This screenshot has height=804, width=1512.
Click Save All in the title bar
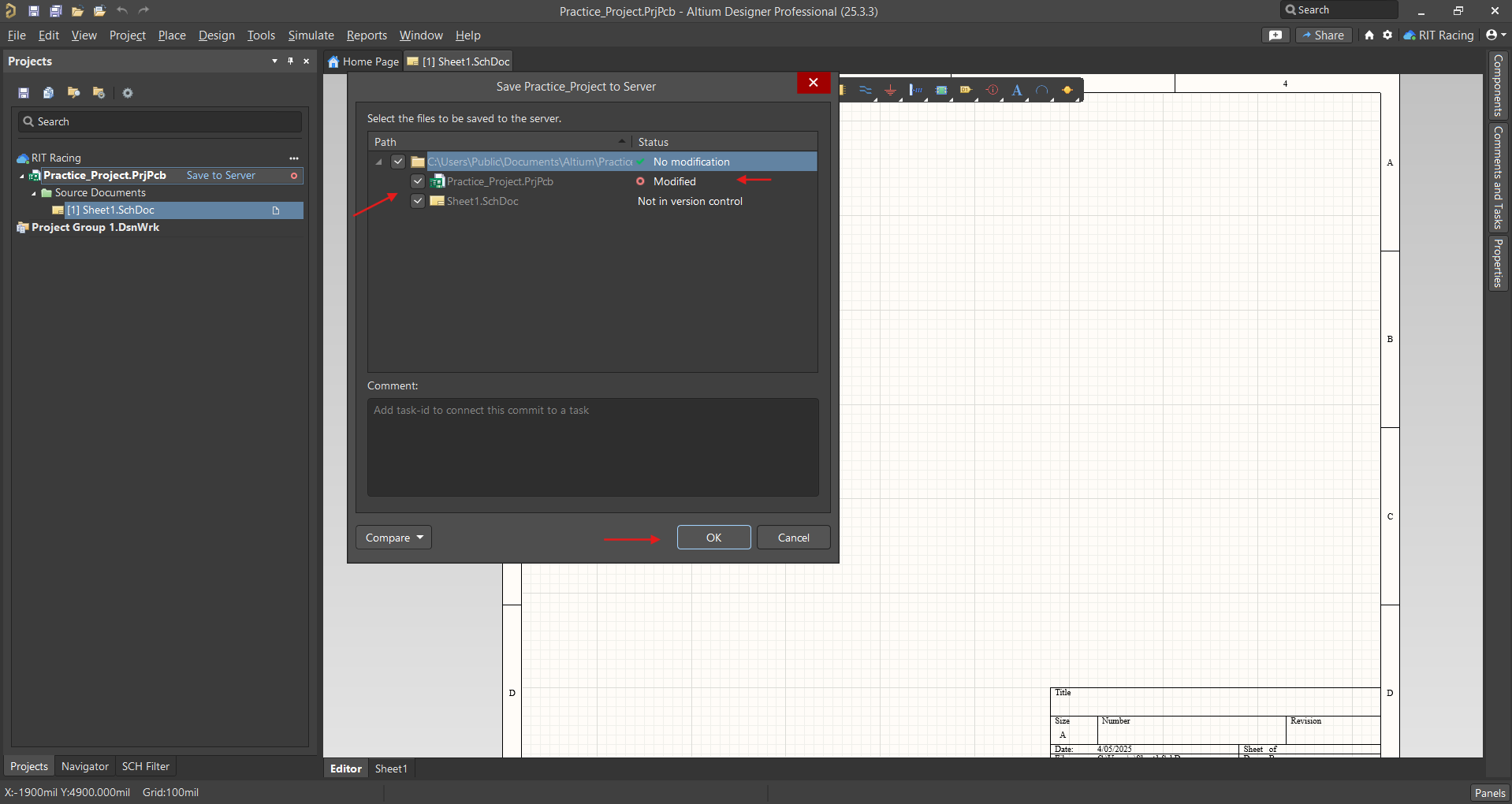55,11
